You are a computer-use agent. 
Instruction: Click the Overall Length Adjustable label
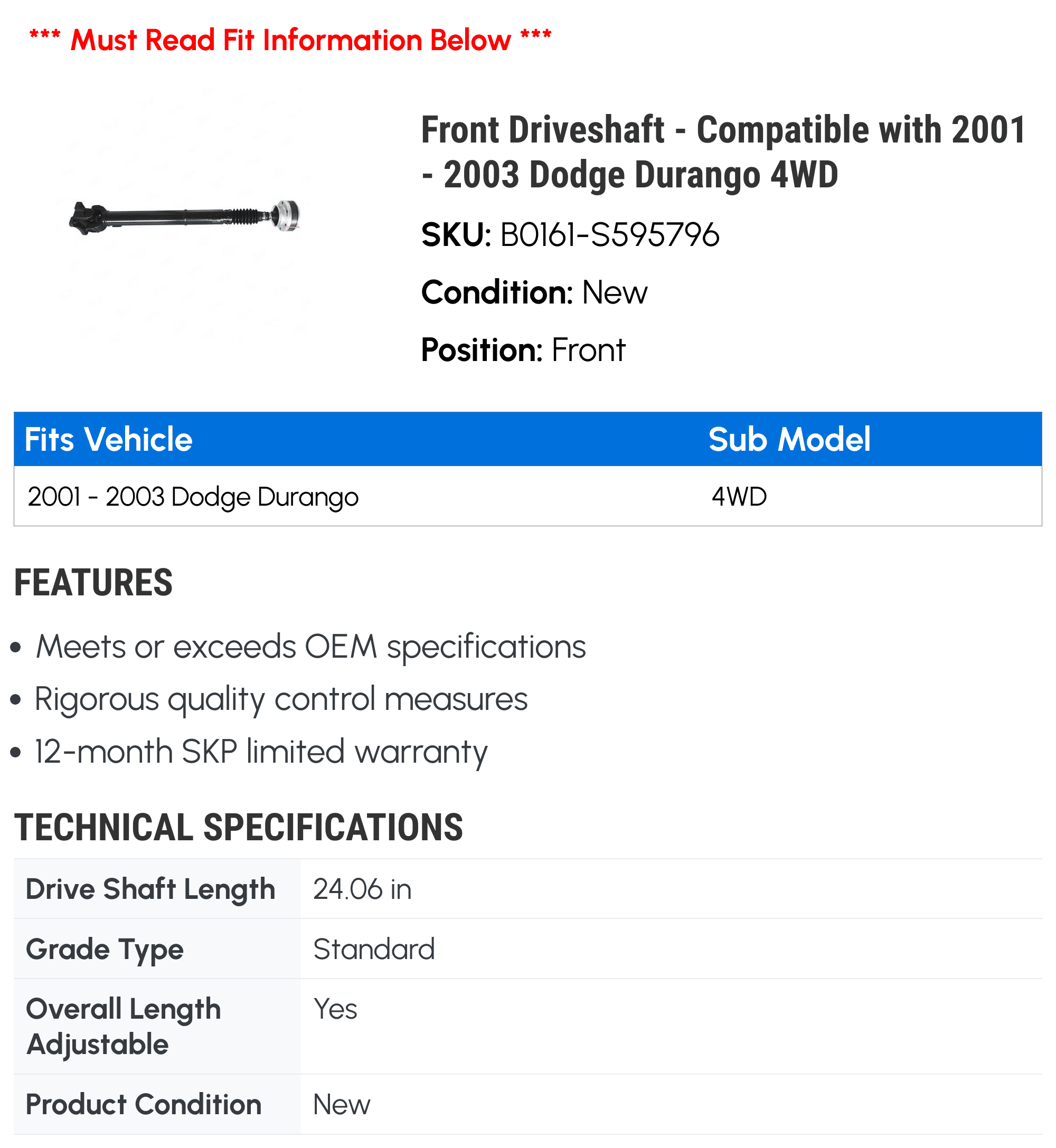click(x=124, y=1027)
